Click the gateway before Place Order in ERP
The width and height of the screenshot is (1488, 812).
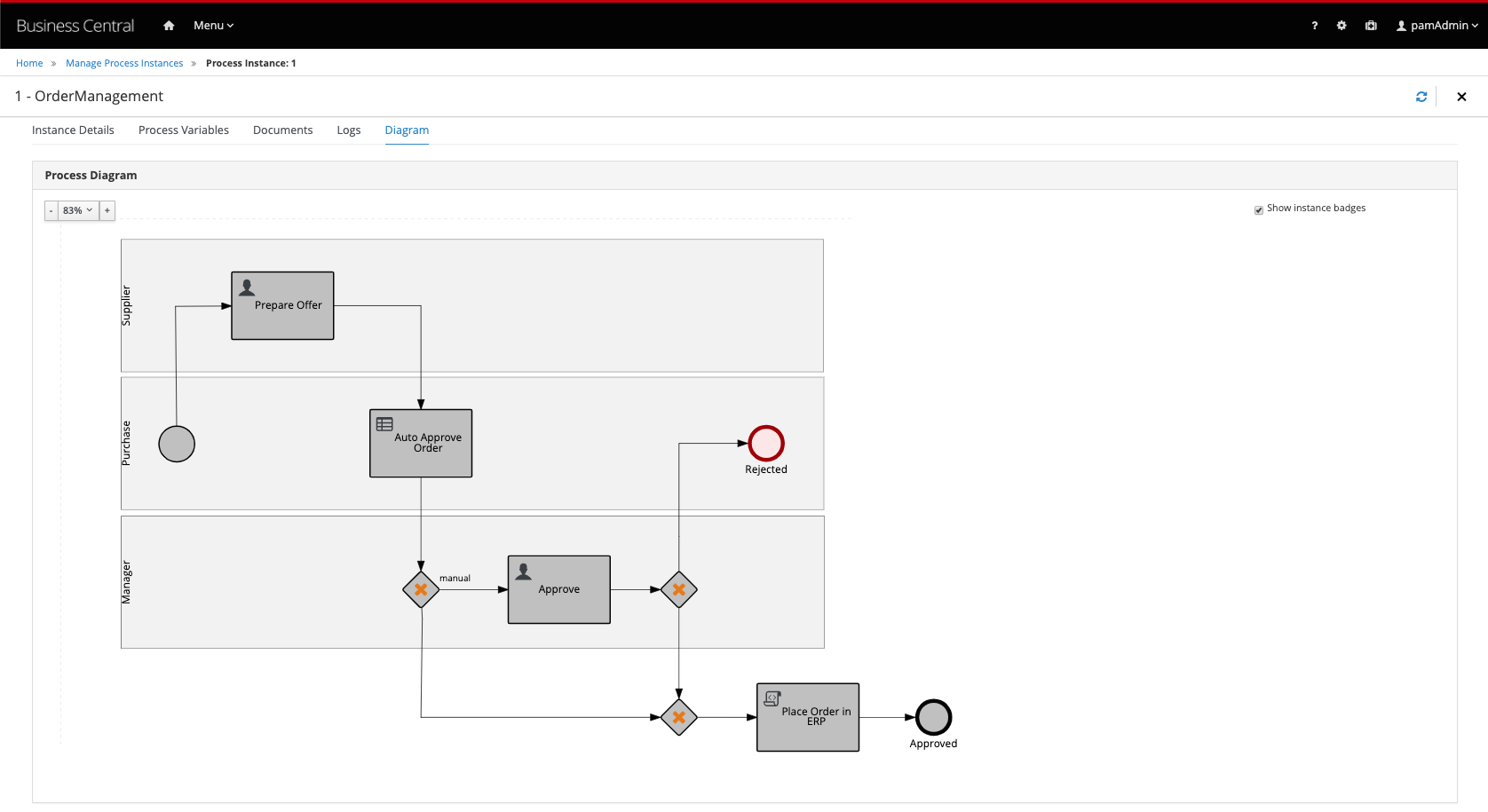pos(679,717)
